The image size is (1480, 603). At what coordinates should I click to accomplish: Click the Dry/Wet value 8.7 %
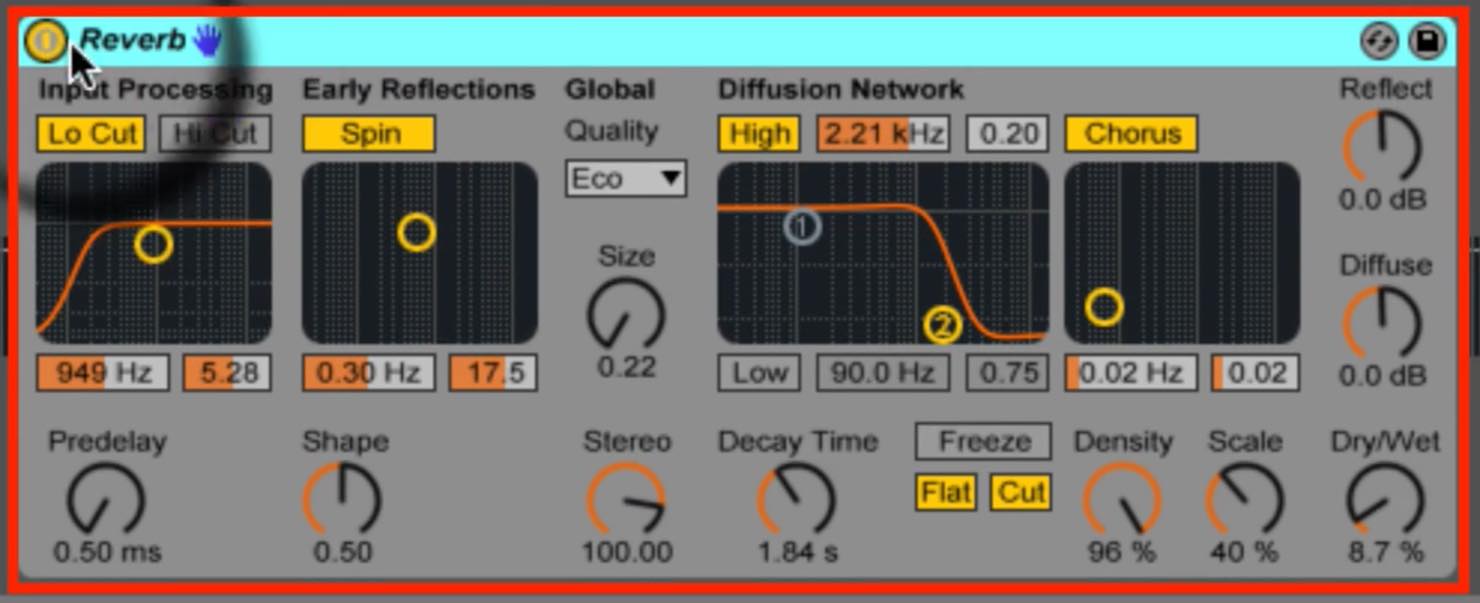tap(1385, 552)
